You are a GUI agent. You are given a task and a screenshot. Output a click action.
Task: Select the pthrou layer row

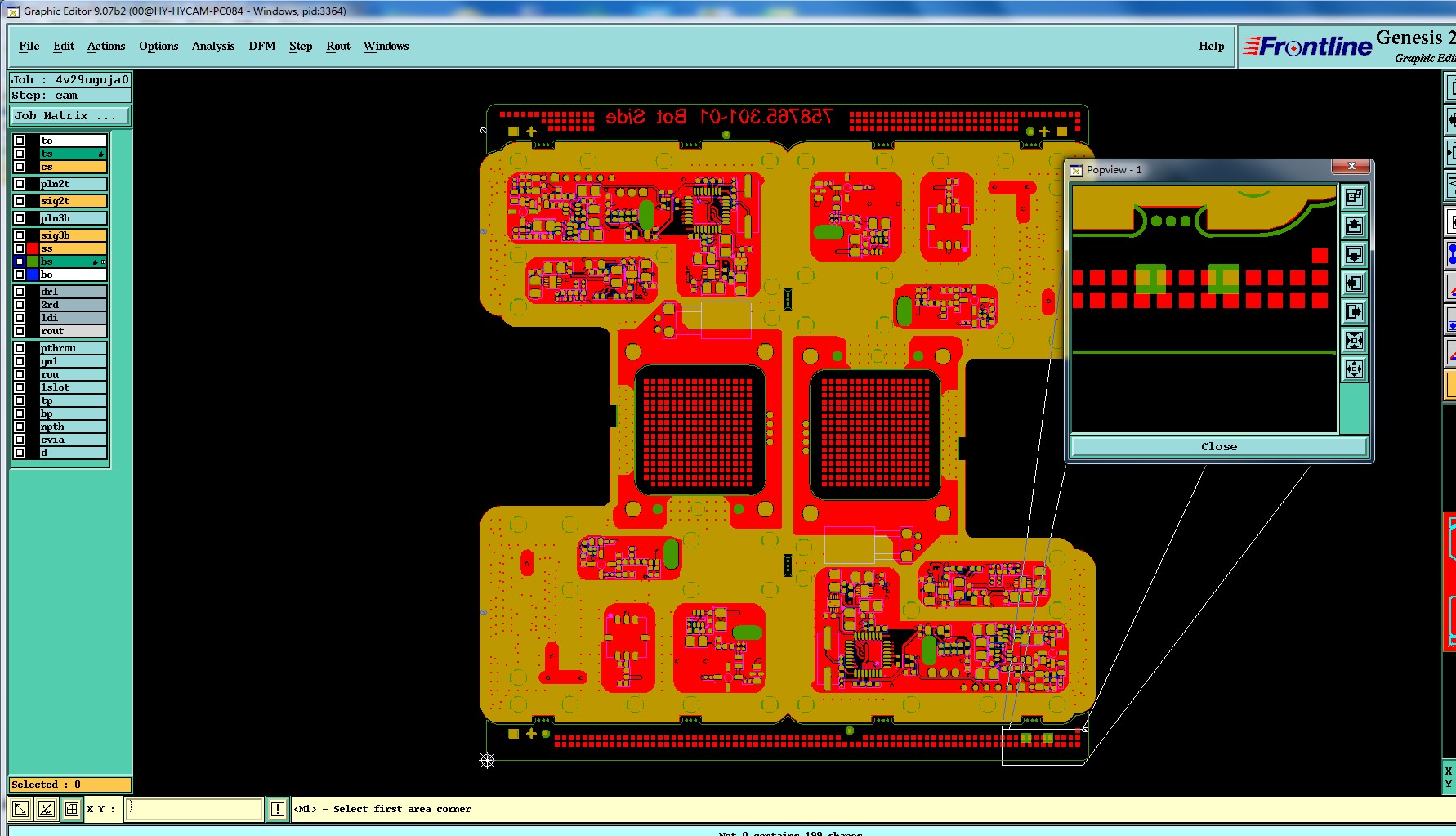pos(74,348)
